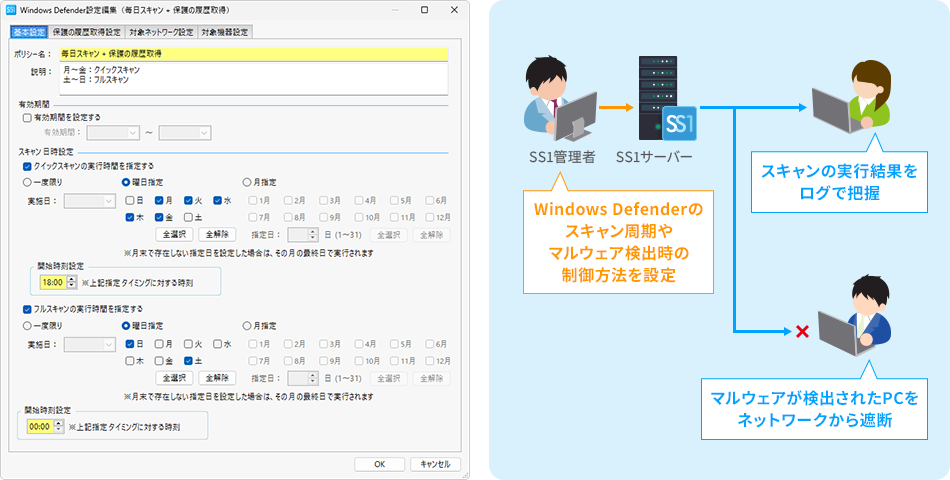Click the SS1 app icon in title bar

[x=10, y=10]
